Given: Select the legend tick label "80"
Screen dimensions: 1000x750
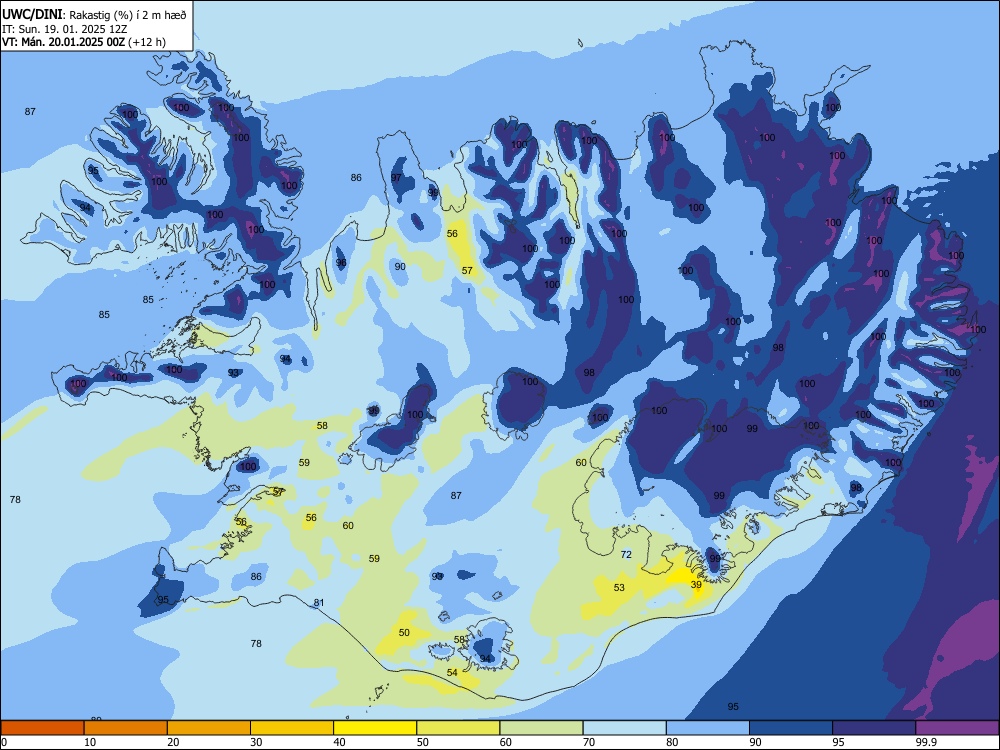Looking at the screenshot, I should click(672, 742).
